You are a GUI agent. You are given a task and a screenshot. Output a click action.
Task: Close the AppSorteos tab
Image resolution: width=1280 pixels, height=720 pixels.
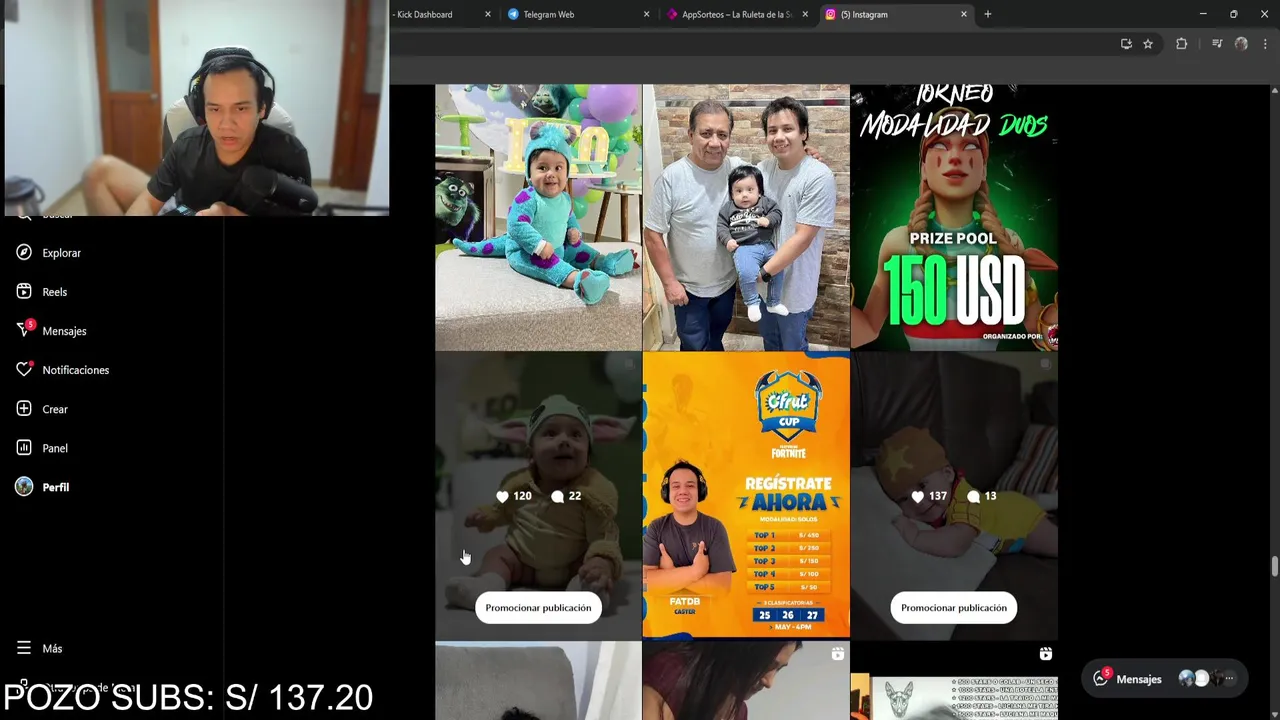point(805,14)
